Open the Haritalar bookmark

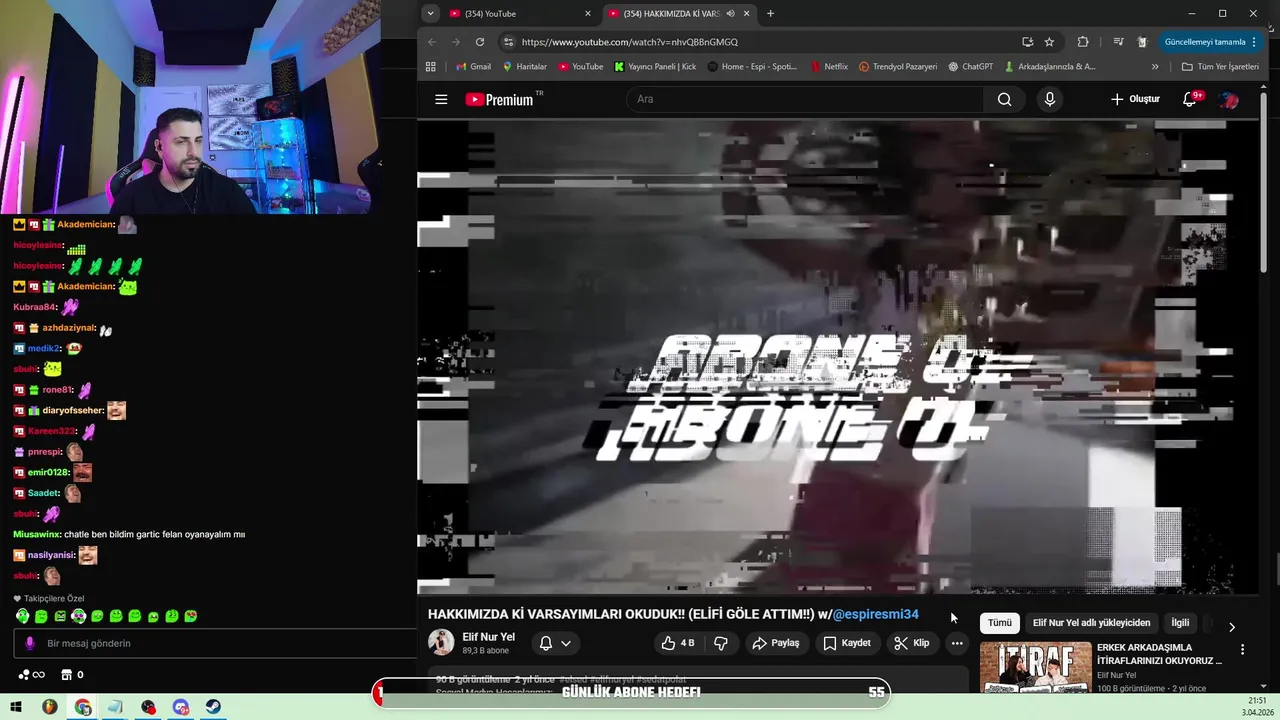coord(525,66)
